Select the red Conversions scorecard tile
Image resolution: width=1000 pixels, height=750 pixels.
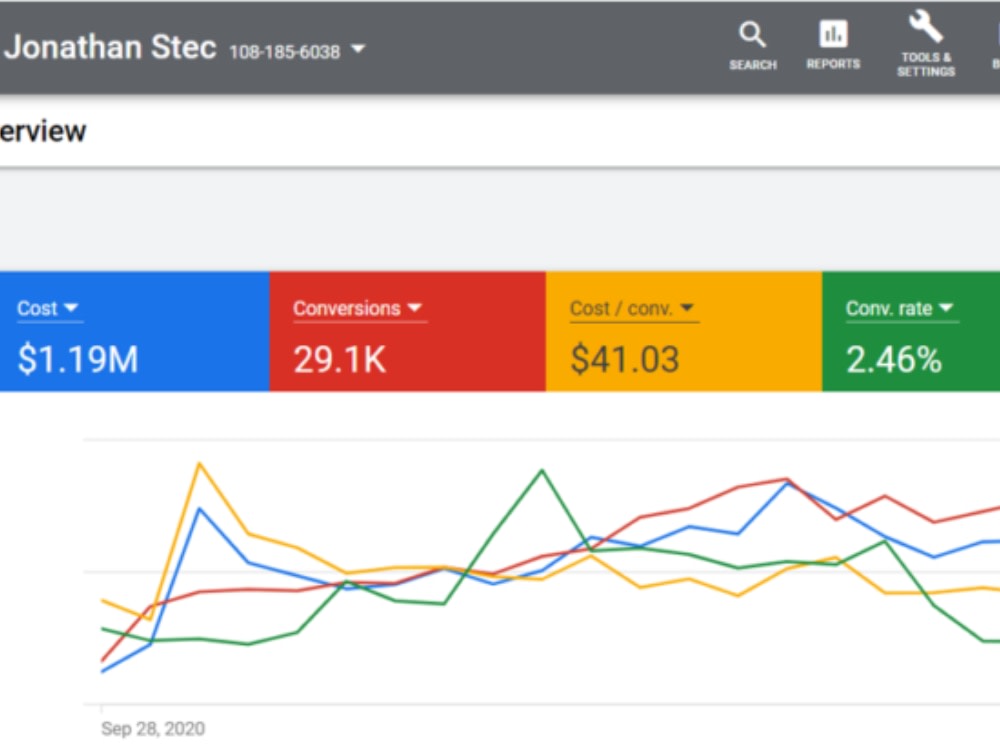408,332
